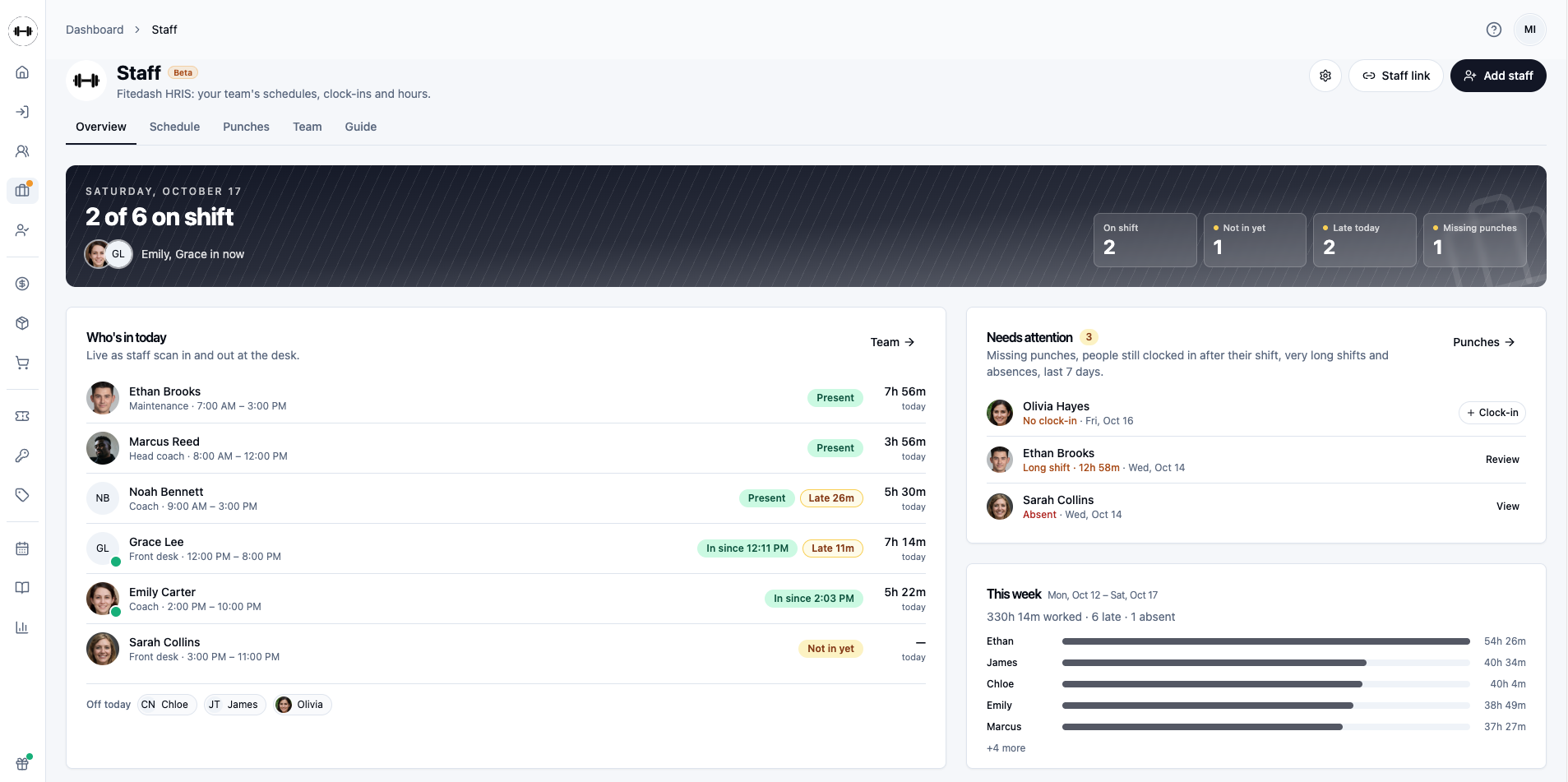Image resolution: width=1568 pixels, height=782 pixels.
Task: Open the package box icon in sidebar
Action: [x=22, y=323]
